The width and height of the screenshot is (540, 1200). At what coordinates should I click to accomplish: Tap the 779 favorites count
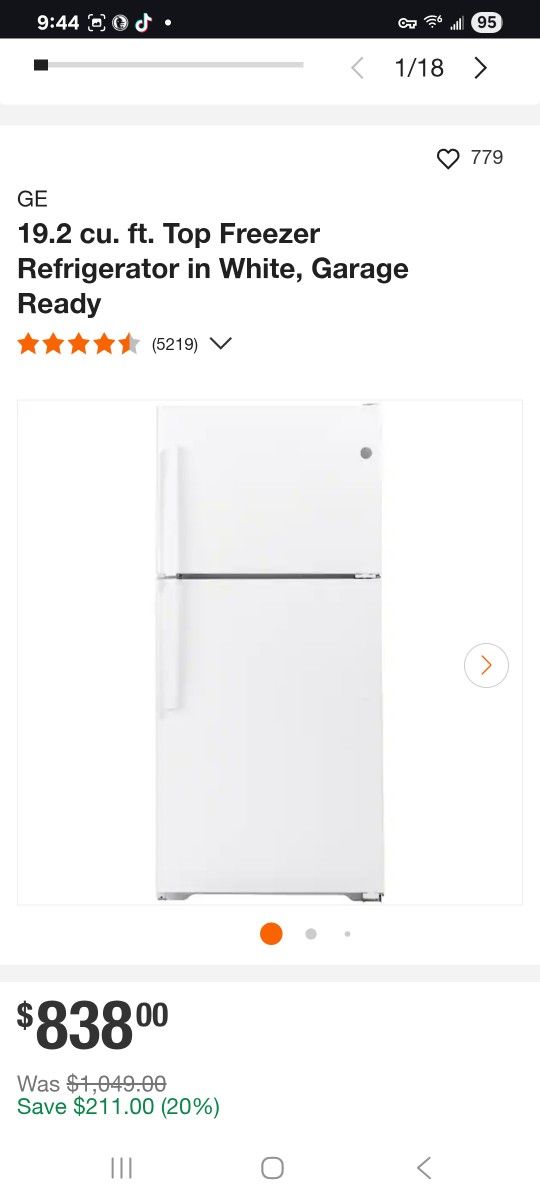click(487, 157)
